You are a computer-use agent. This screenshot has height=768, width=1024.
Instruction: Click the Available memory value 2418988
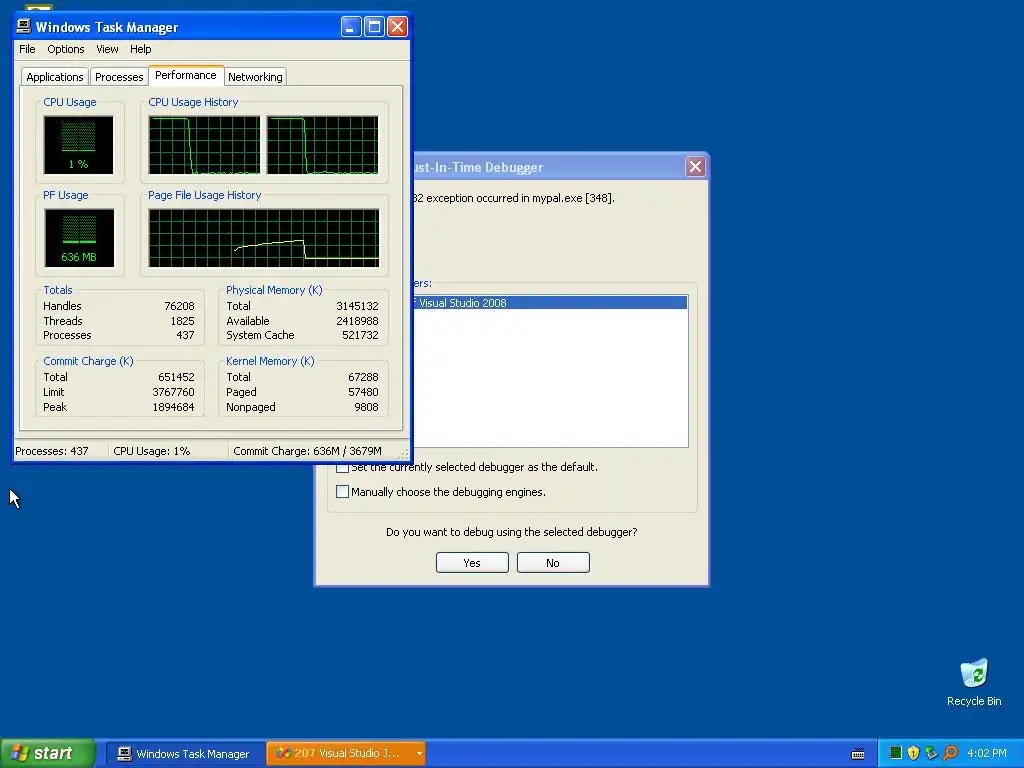pos(357,321)
